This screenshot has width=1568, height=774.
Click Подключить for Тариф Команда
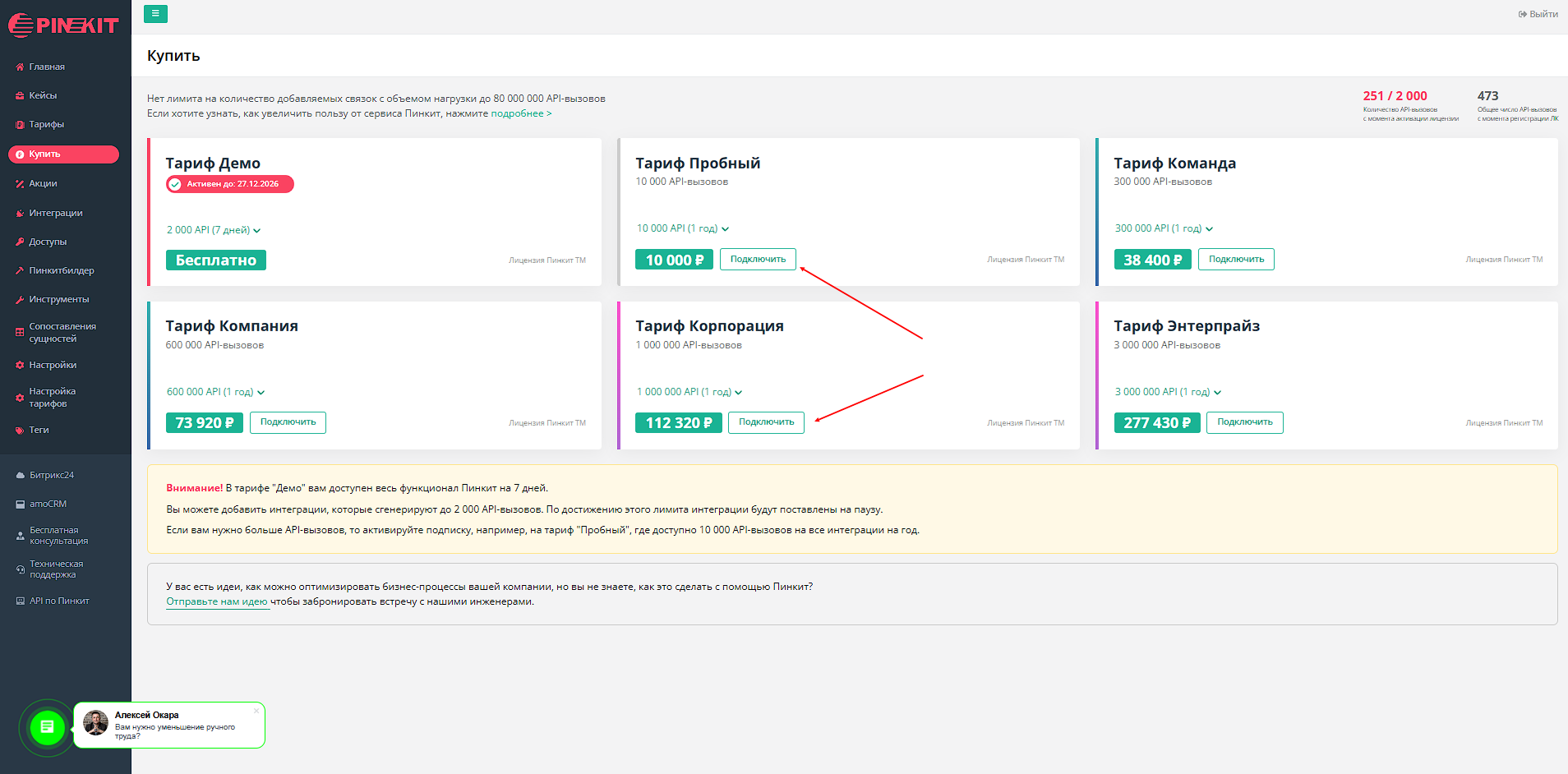coord(1236,260)
